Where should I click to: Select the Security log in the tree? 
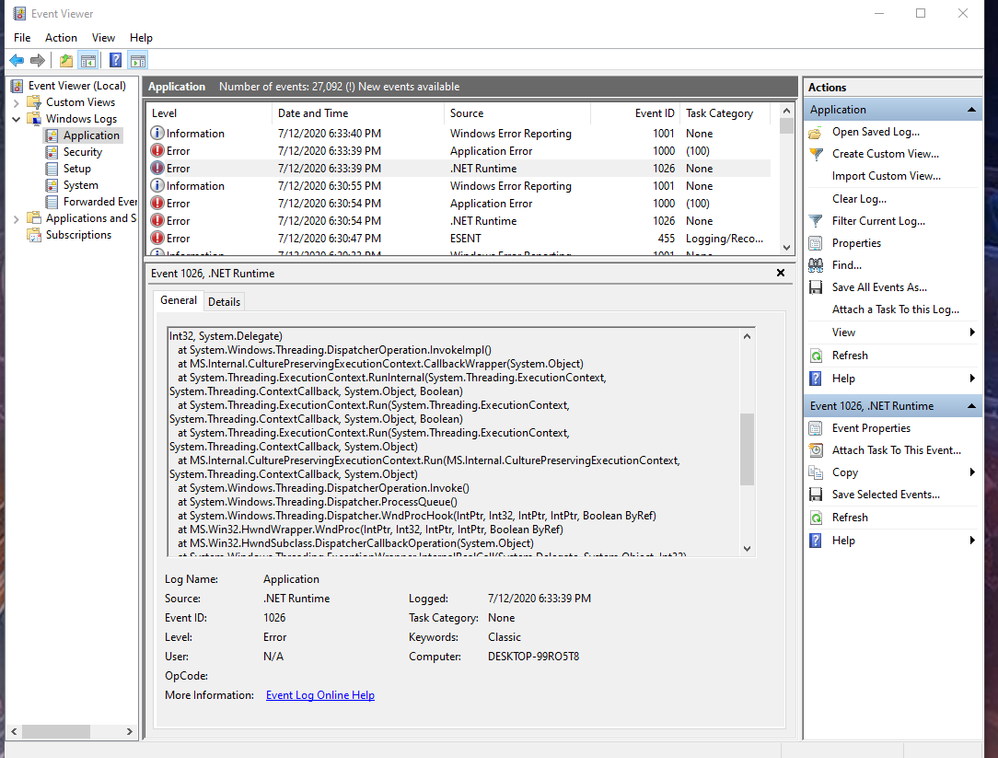point(82,151)
